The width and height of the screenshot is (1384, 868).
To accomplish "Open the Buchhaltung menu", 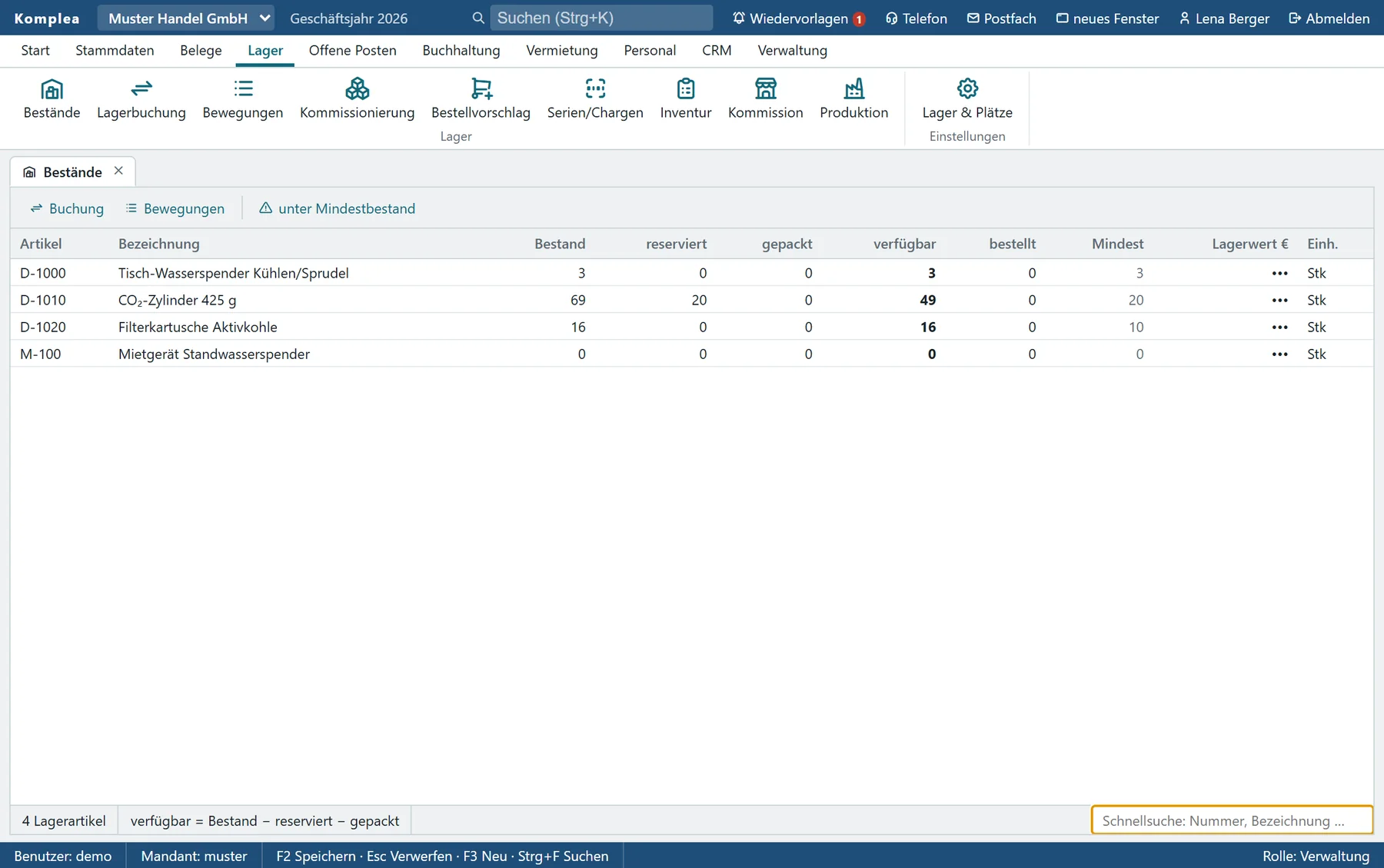I will click(x=461, y=51).
